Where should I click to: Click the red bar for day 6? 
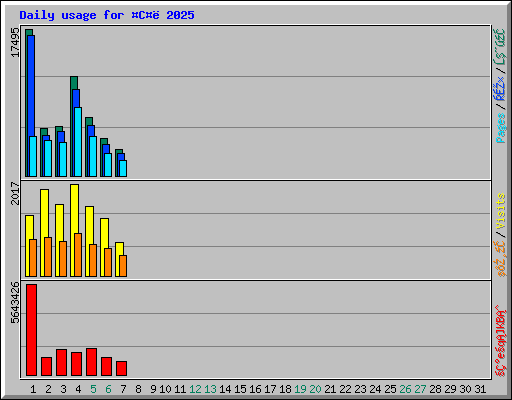(106, 366)
